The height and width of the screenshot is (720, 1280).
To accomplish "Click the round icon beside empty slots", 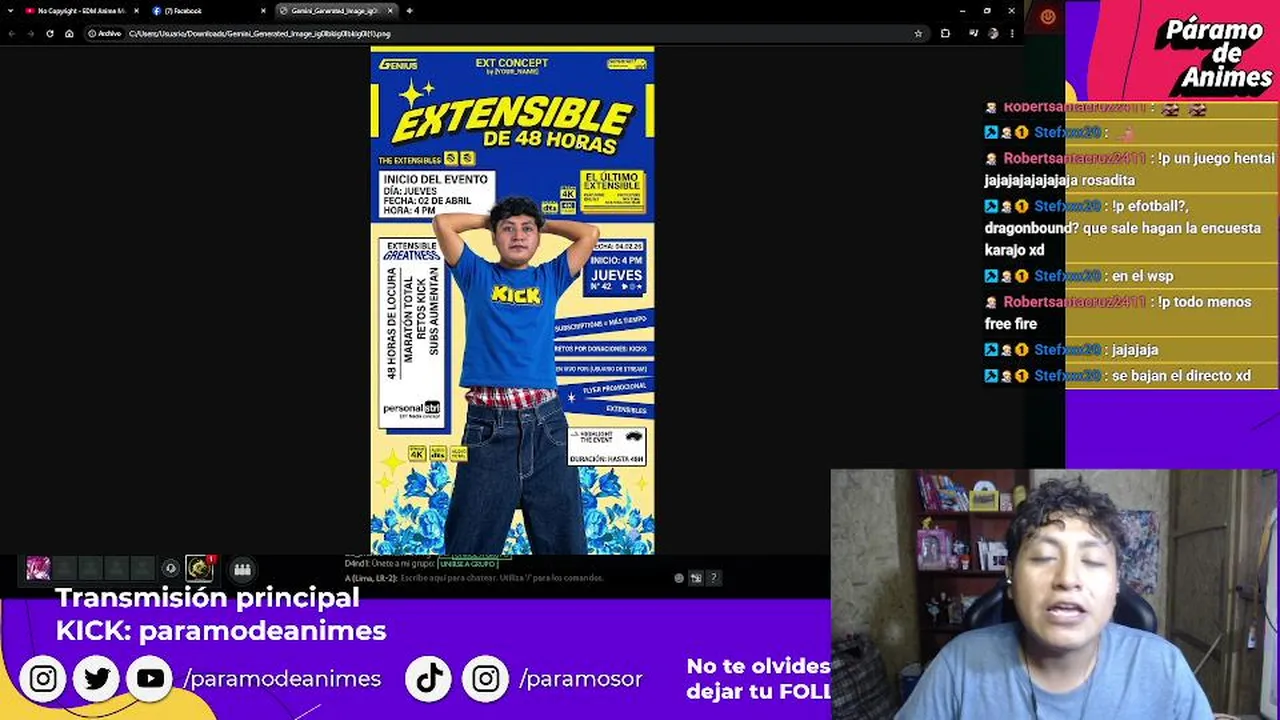I will [x=171, y=569].
